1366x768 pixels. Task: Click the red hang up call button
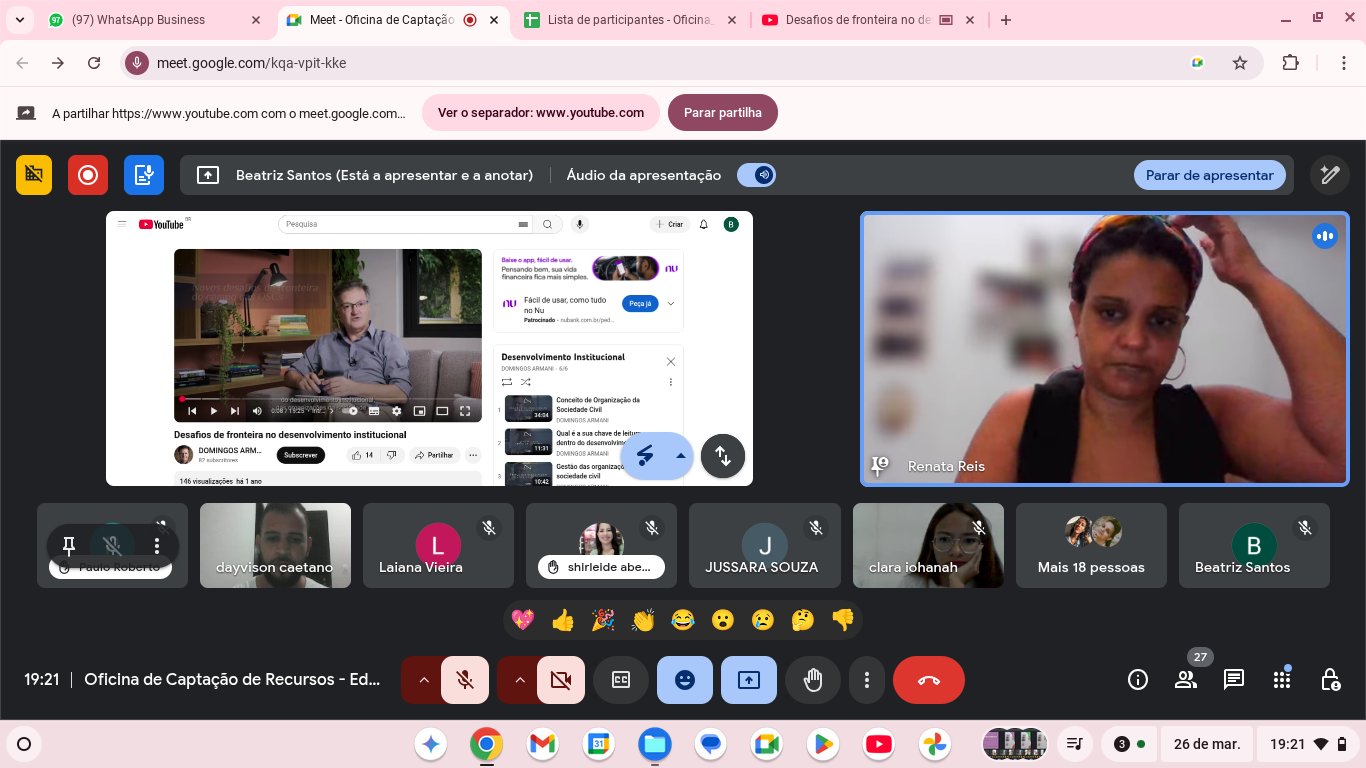[x=928, y=680]
